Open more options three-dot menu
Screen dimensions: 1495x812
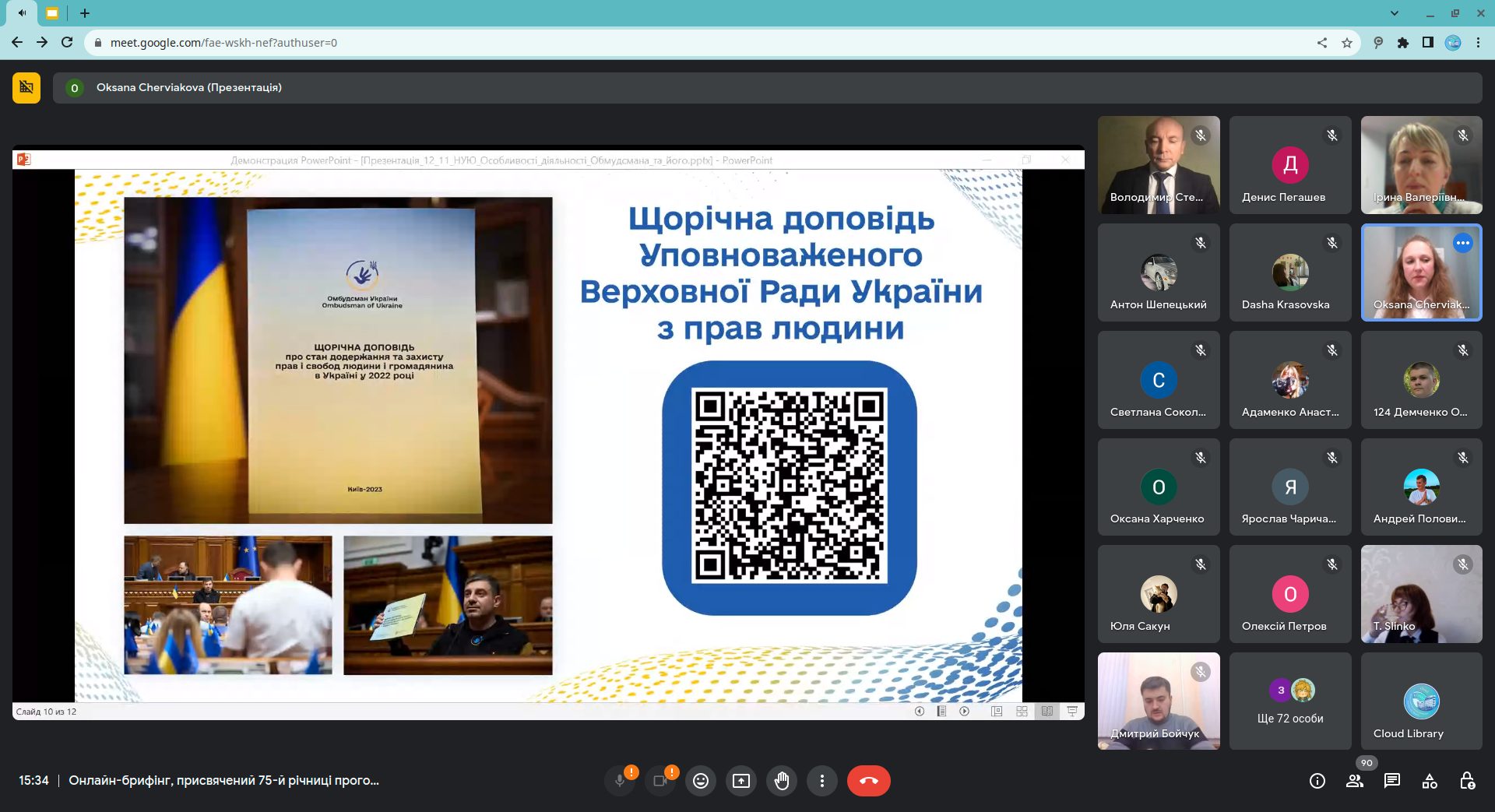pyautogui.click(x=822, y=781)
